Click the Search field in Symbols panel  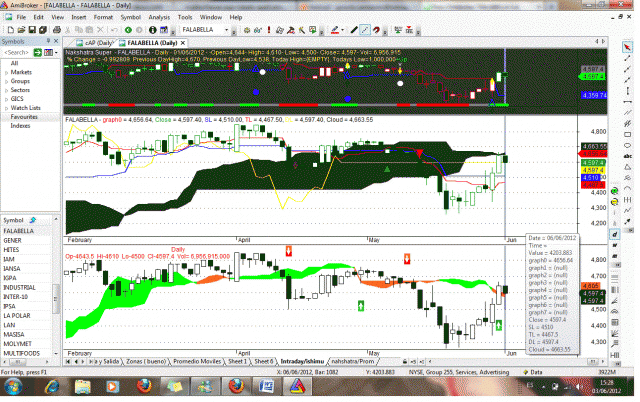[24, 53]
